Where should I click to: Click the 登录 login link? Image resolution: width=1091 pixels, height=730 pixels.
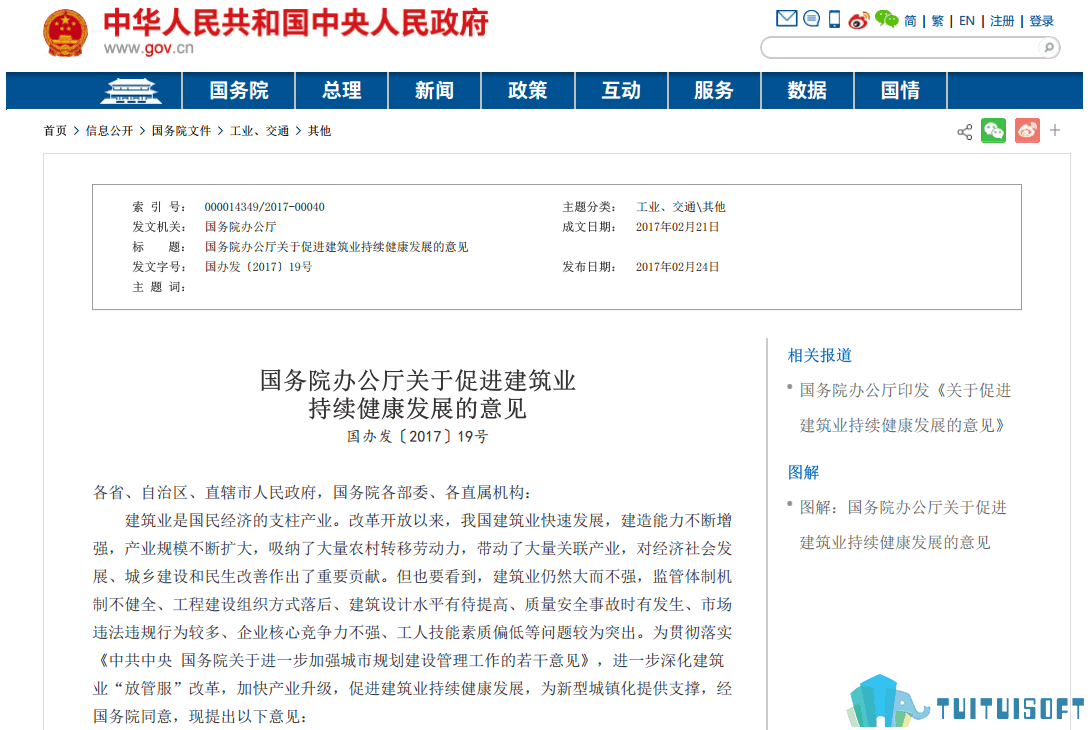pyautogui.click(x=1042, y=21)
